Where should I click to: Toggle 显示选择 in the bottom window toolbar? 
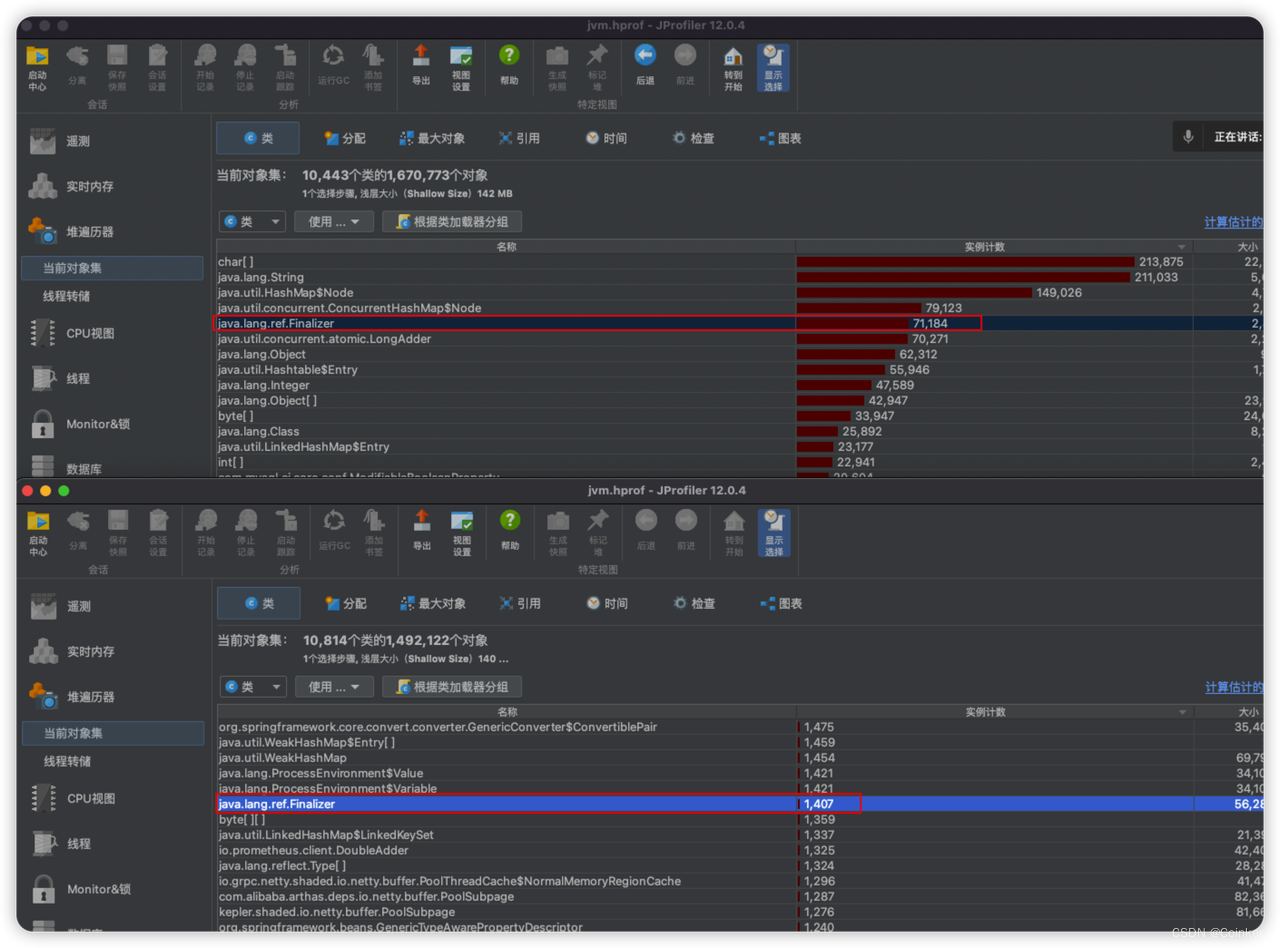774,532
